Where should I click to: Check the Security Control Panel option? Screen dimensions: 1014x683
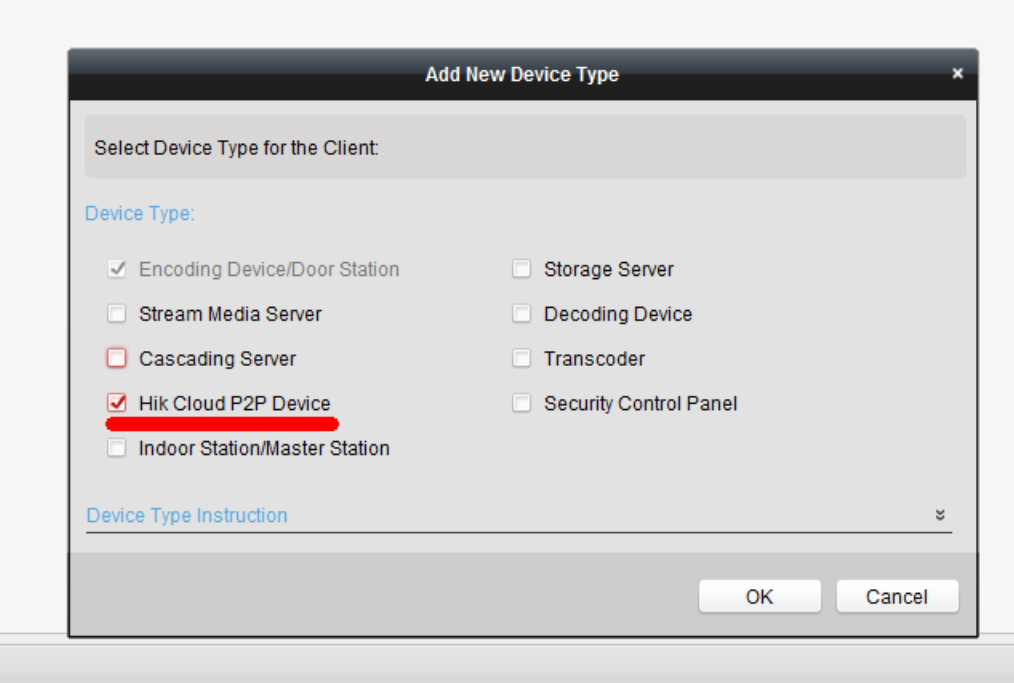click(521, 404)
